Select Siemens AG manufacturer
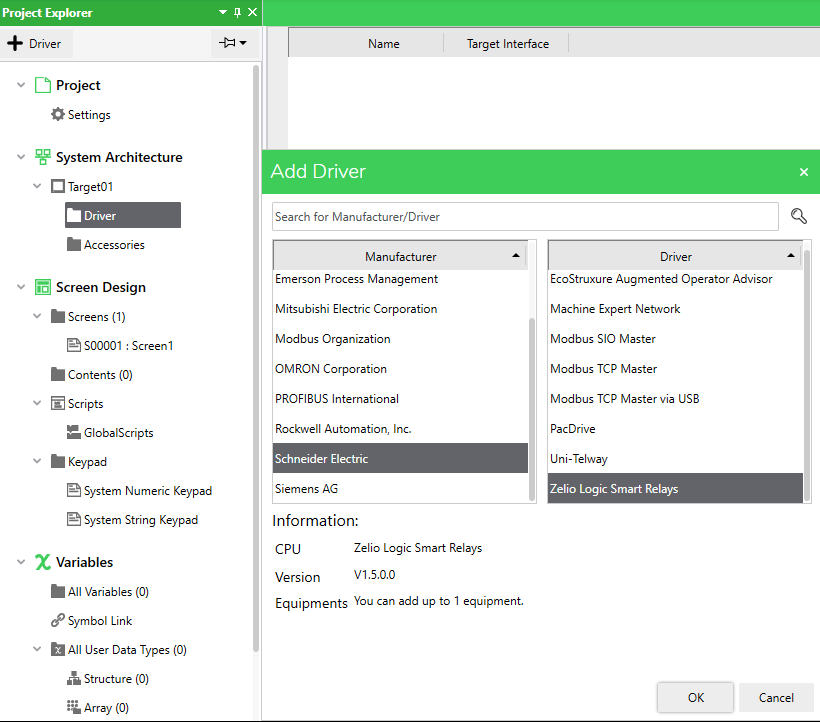Viewport: 820px width, 722px height. (x=401, y=488)
